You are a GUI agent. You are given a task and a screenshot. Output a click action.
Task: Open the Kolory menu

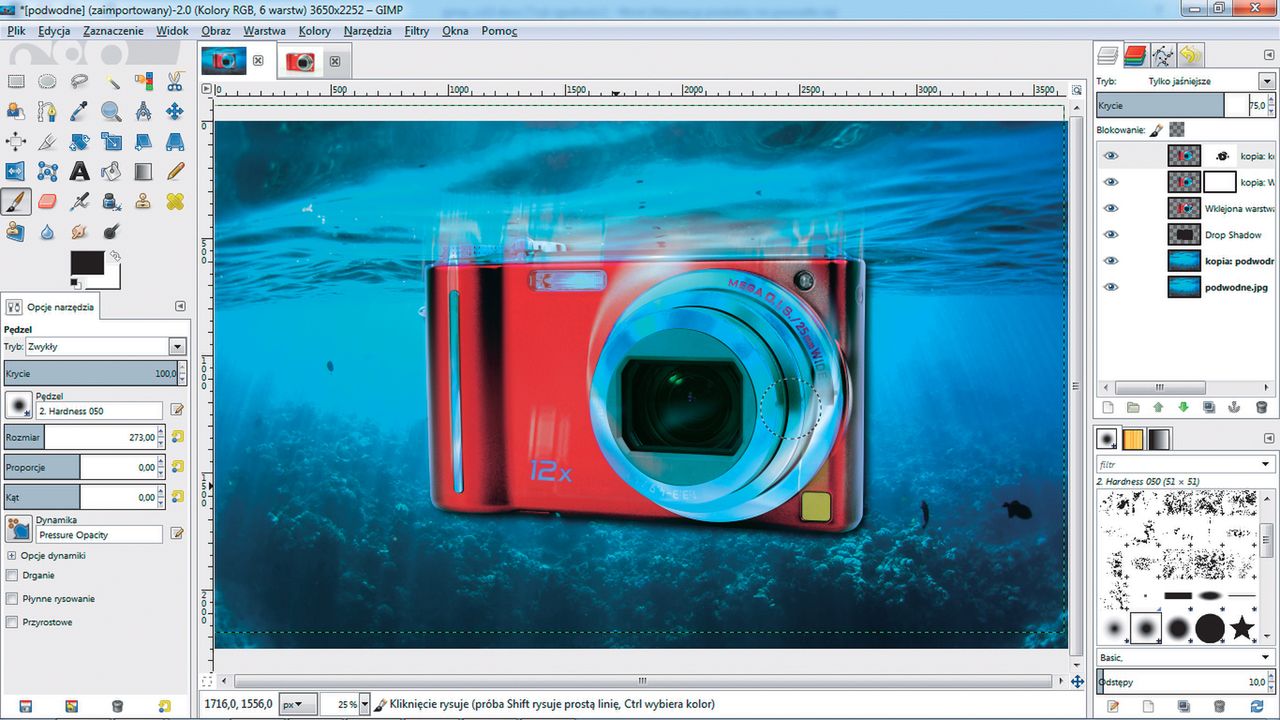(315, 31)
